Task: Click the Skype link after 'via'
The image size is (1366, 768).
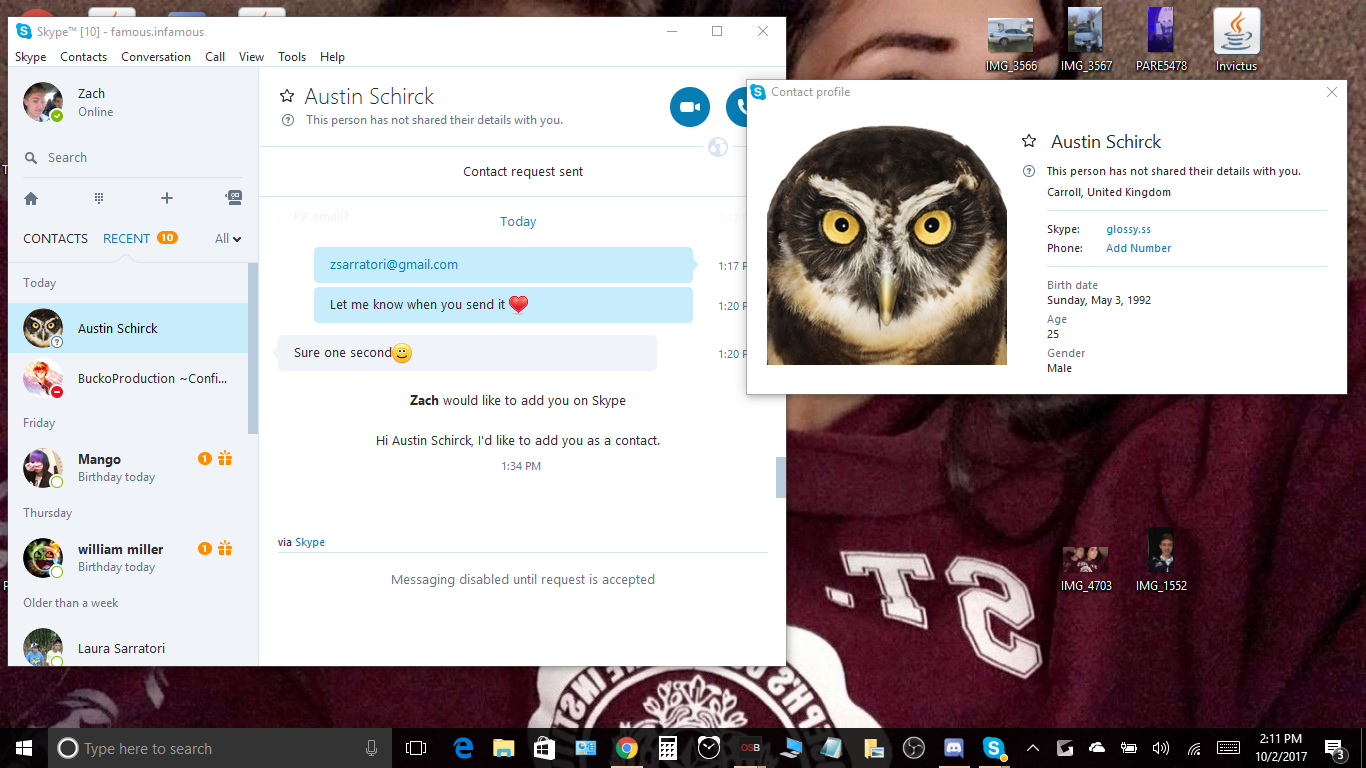Action: point(310,542)
